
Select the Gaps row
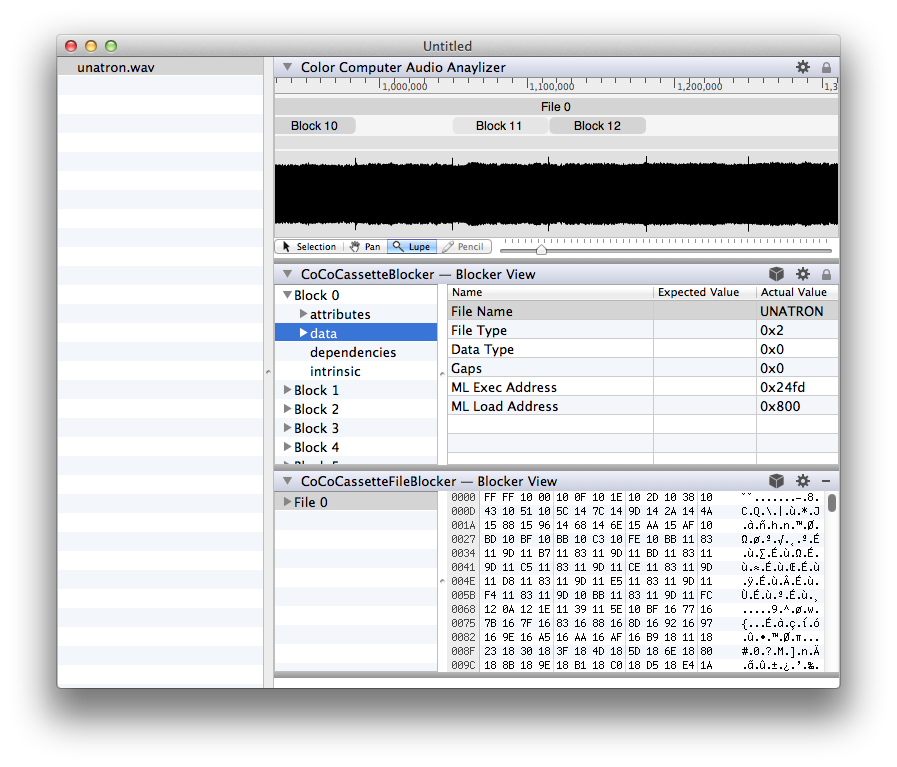(643, 368)
